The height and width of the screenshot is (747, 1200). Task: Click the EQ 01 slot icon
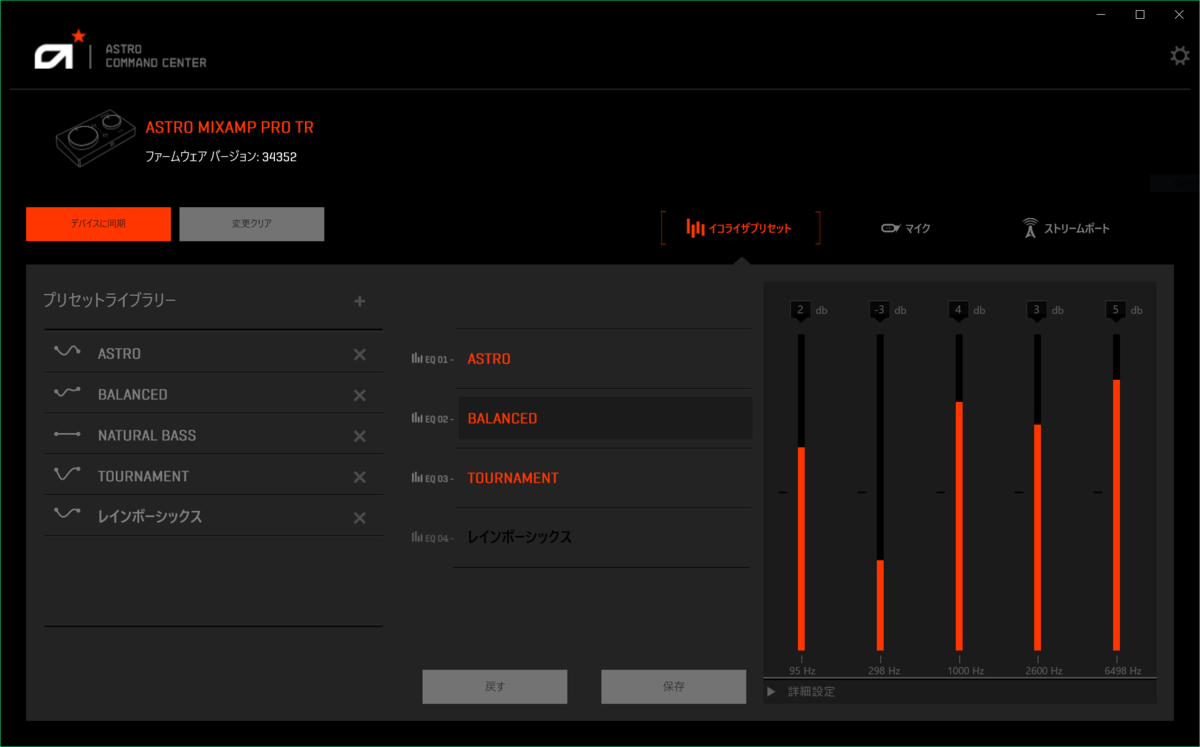click(417, 358)
